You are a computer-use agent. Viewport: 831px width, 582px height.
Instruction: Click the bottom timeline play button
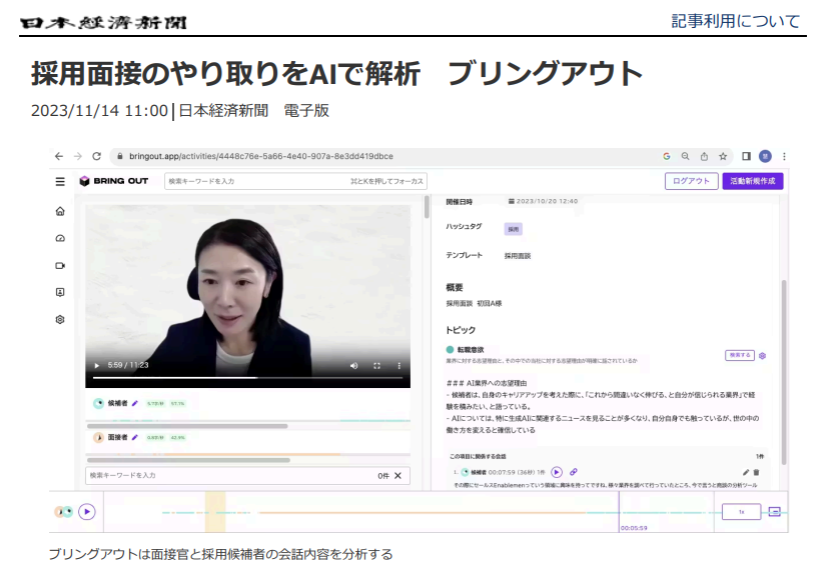pos(87,512)
